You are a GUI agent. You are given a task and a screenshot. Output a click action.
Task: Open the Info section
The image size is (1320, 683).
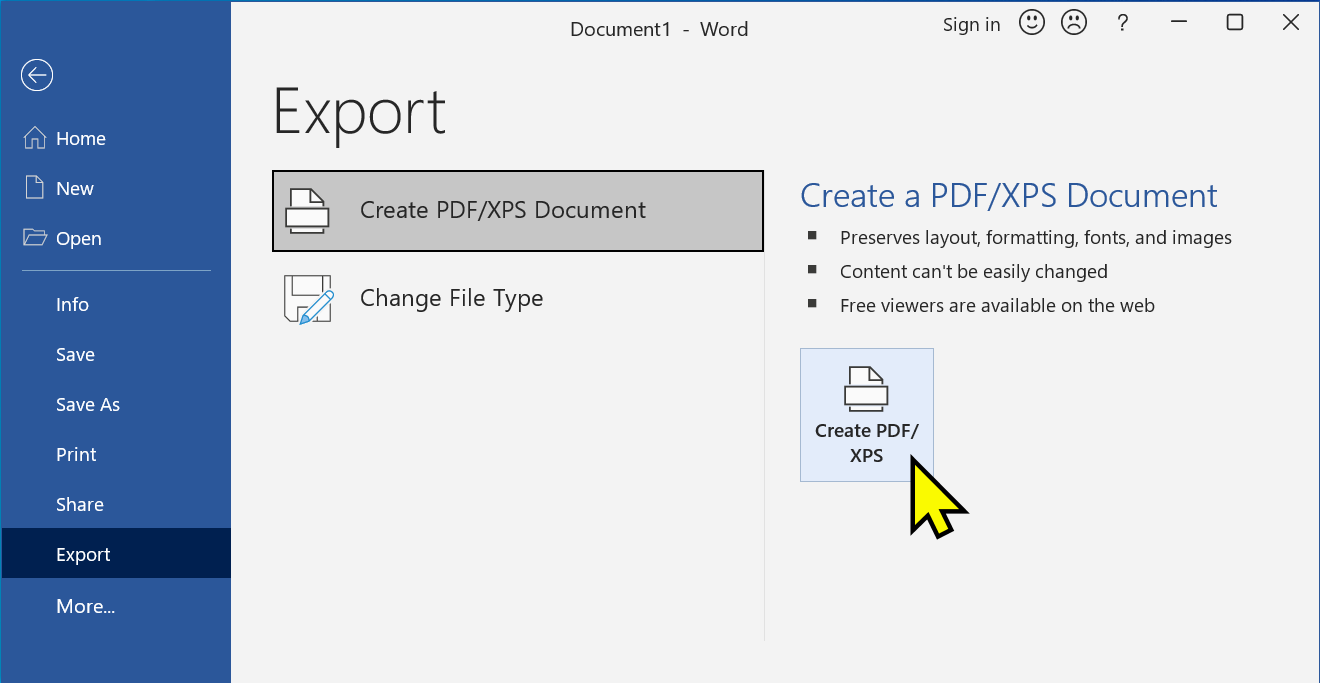click(116, 305)
